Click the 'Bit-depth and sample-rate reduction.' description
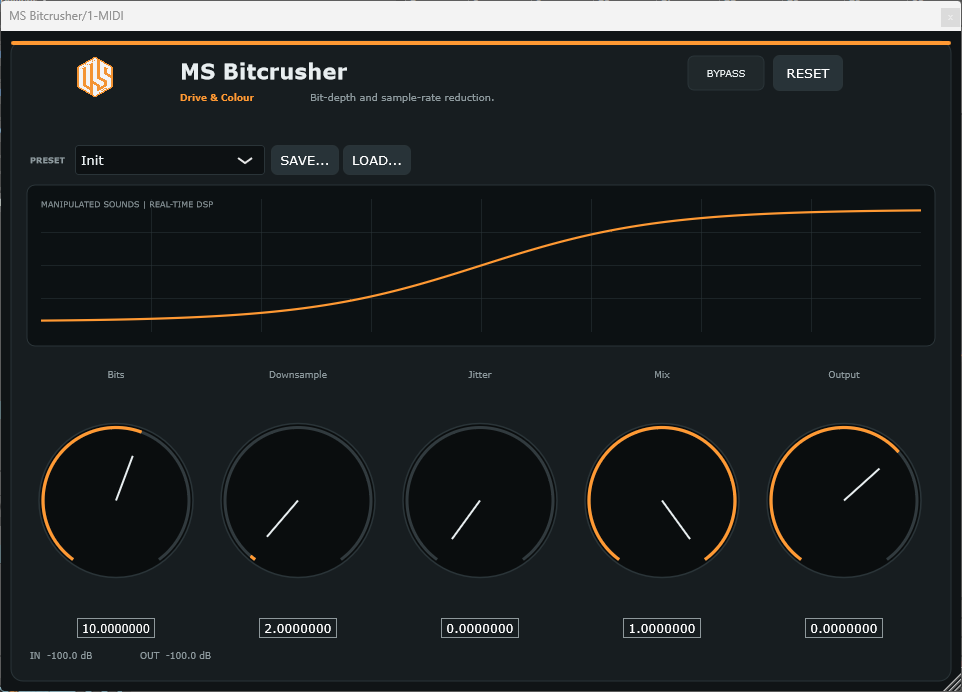The width and height of the screenshot is (962, 692). point(402,98)
